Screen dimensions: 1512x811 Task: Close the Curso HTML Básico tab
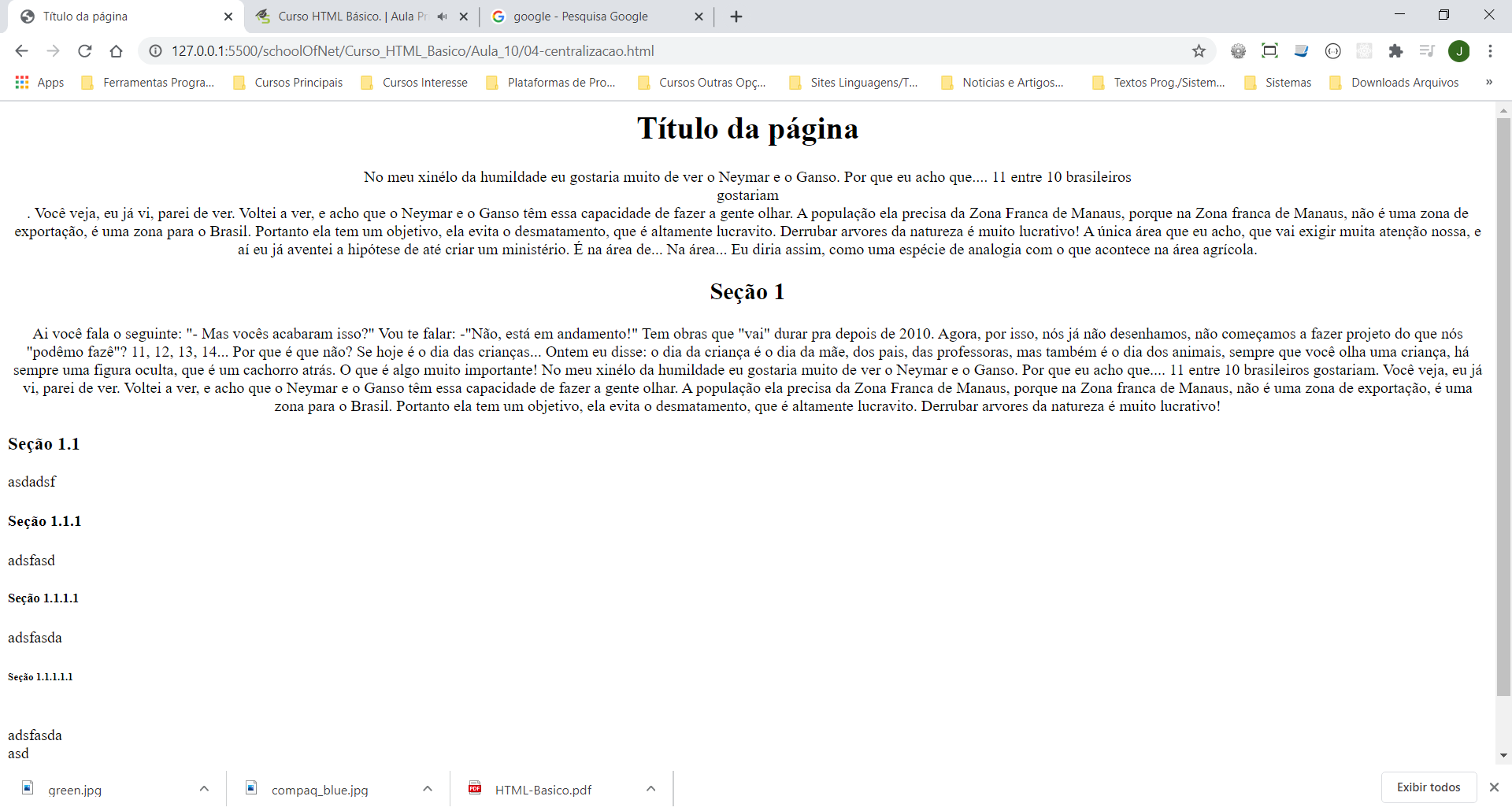click(464, 17)
